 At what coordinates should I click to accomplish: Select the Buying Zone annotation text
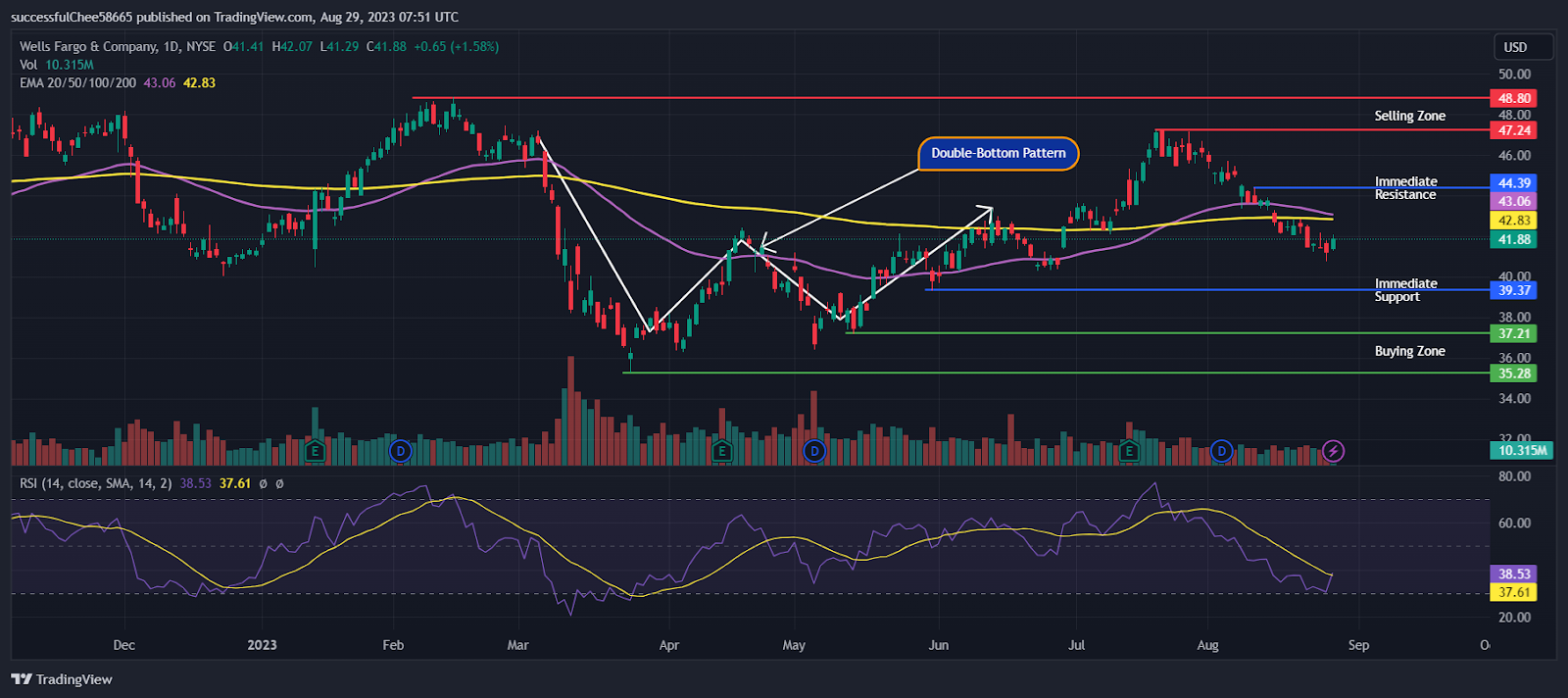1409,351
